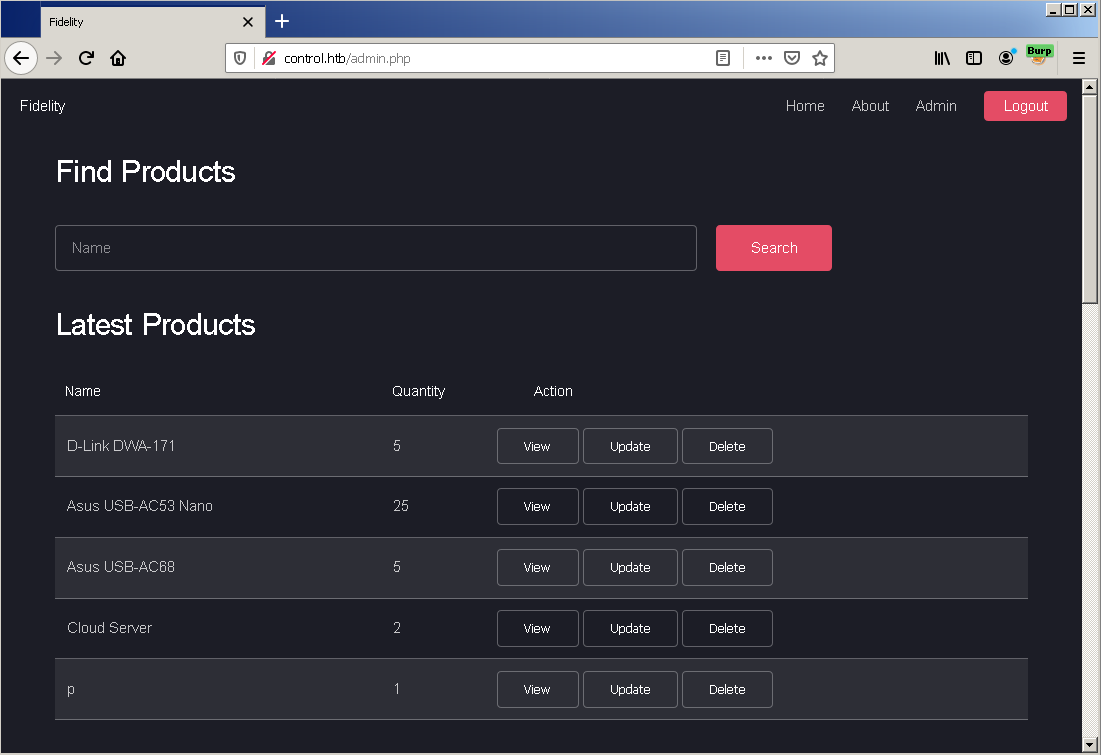
Task: View the Cloud Server product
Action: [537, 629]
